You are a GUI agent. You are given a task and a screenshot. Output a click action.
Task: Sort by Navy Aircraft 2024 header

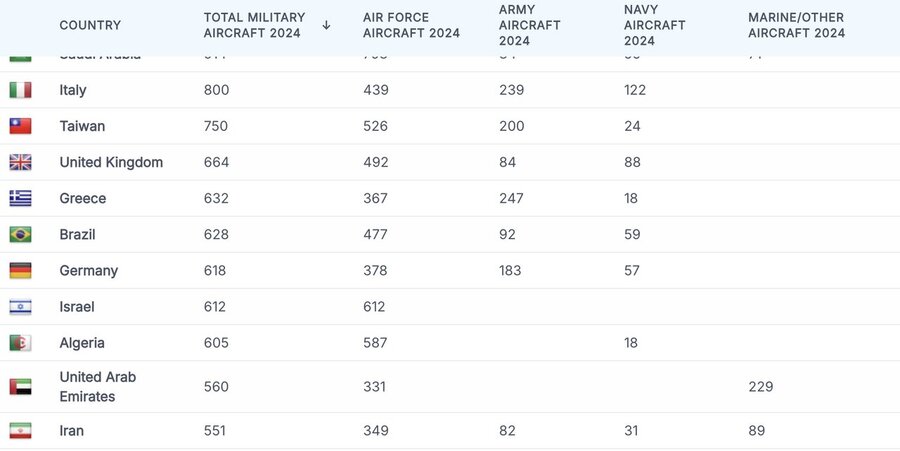pos(655,25)
